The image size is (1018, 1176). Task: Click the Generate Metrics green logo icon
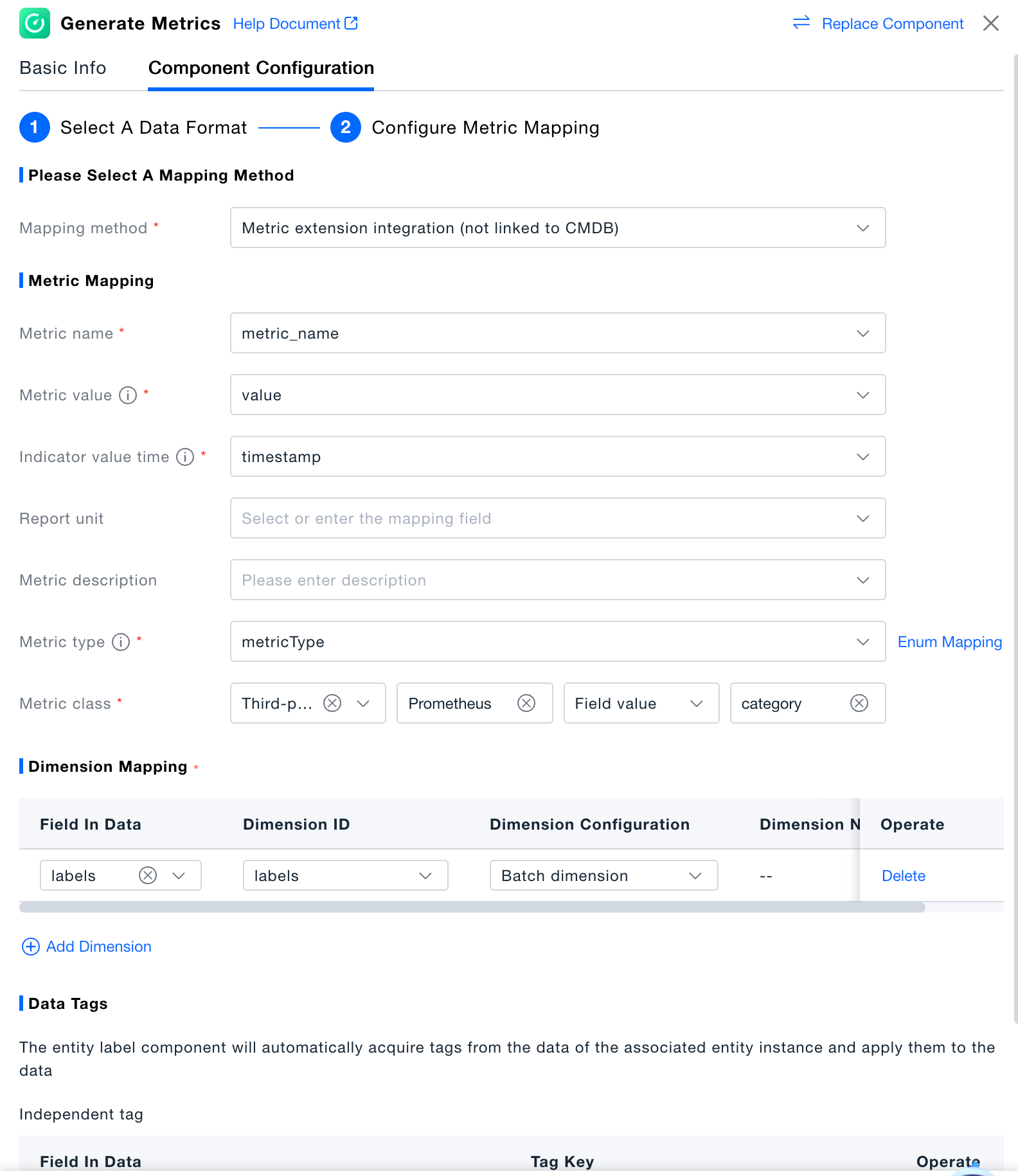(35, 24)
